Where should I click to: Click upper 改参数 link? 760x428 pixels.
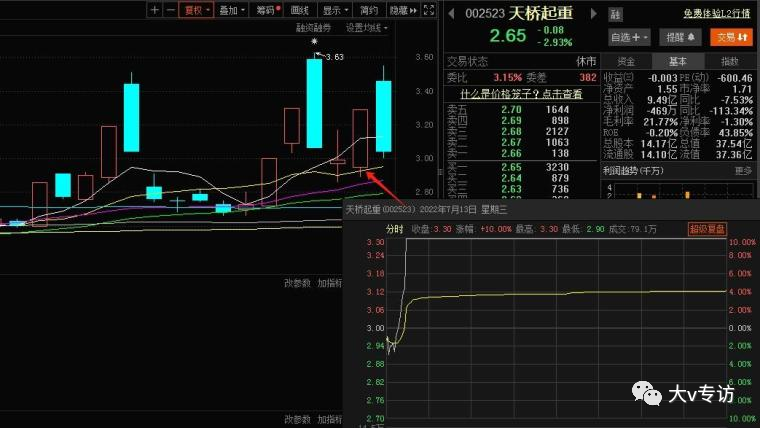(297, 283)
